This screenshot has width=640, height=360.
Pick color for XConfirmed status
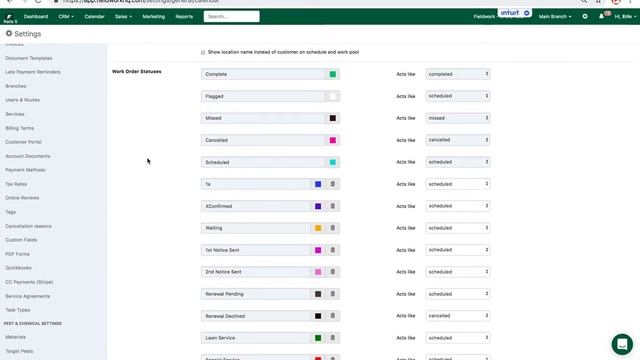318,206
